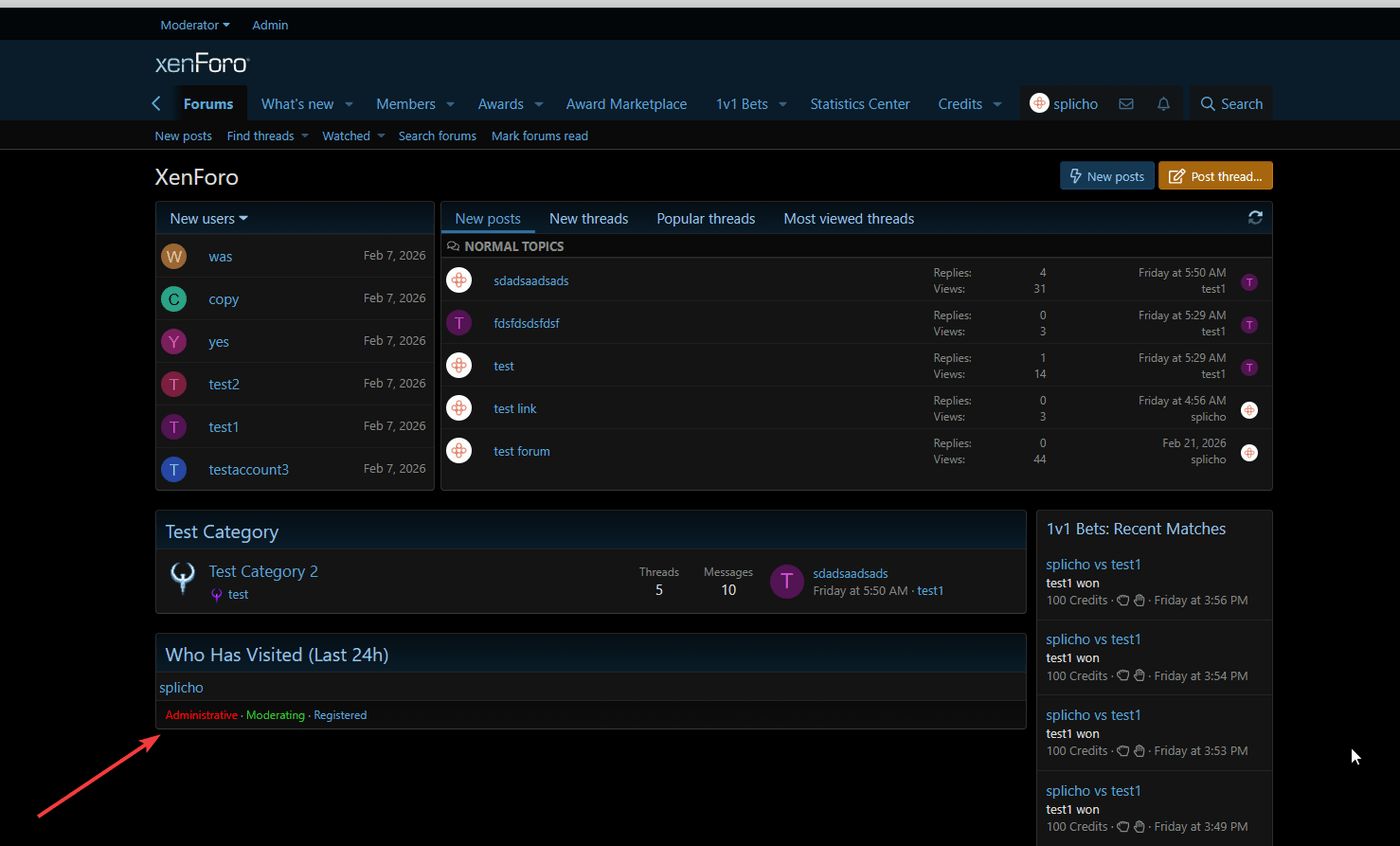
Task: Click avatar of new user 'was'
Action: click(174, 256)
